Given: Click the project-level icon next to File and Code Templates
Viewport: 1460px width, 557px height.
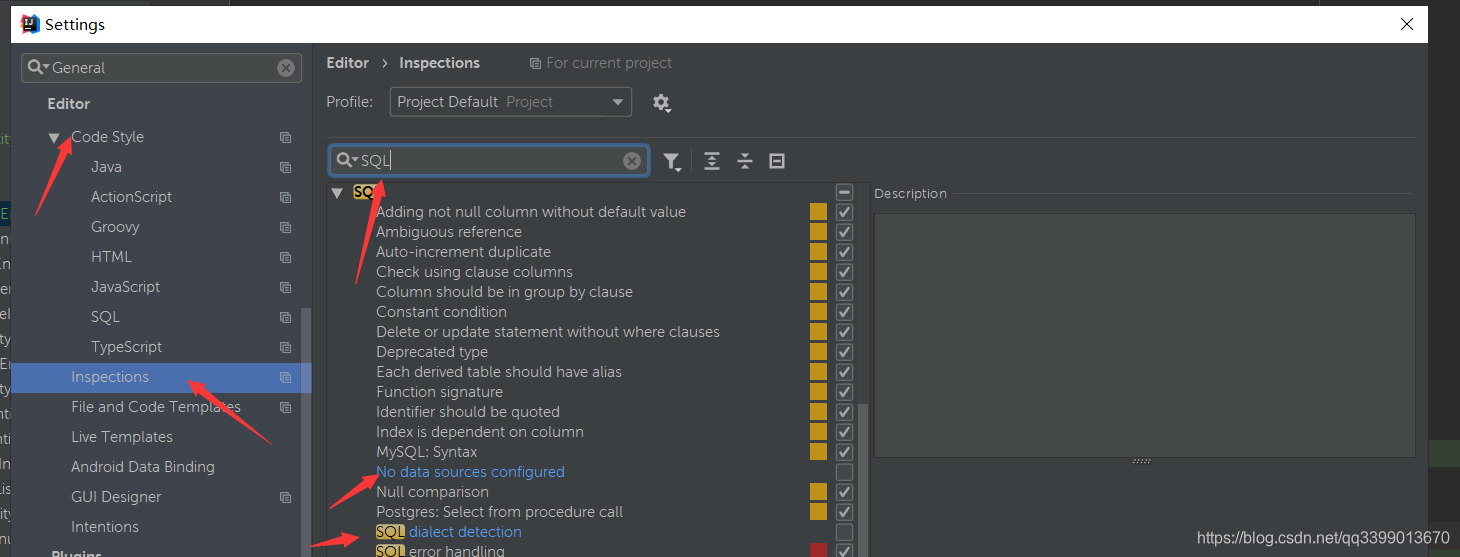Looking at the screenshot, I should tap(286, 407).
